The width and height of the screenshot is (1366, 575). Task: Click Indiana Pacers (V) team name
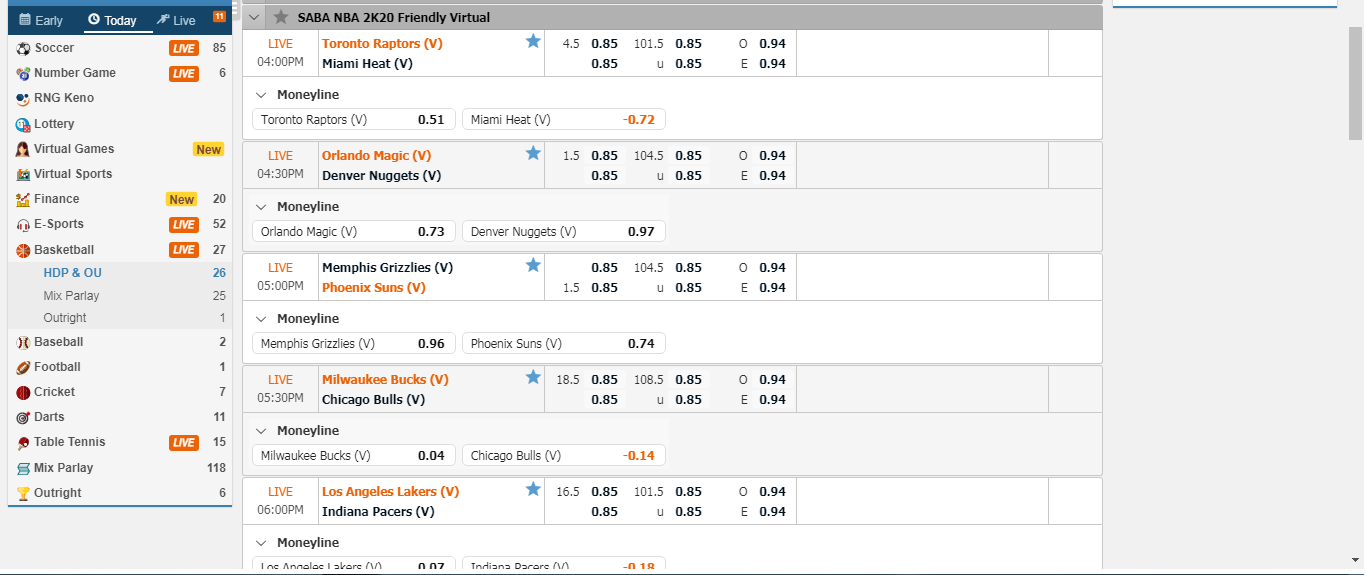[x=378, y=512]
